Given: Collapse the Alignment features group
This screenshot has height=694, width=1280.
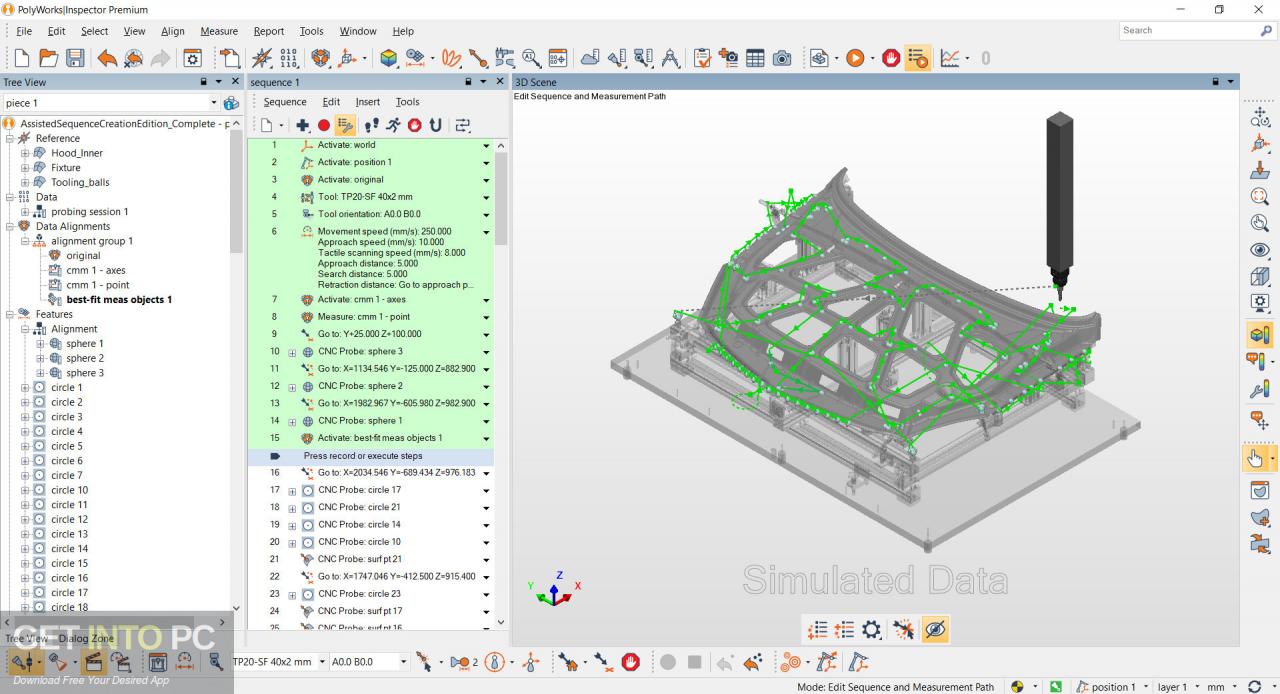Looking at the screenshot, I should tap(25, 329).
